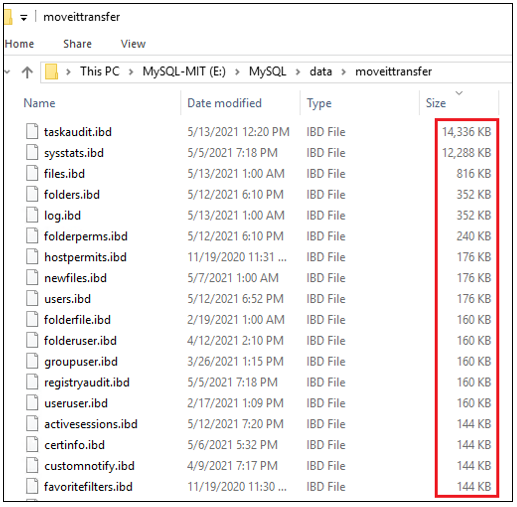517x507 pixels.
Task: Select the hostpermits.ibd file name
Action: 85,257
